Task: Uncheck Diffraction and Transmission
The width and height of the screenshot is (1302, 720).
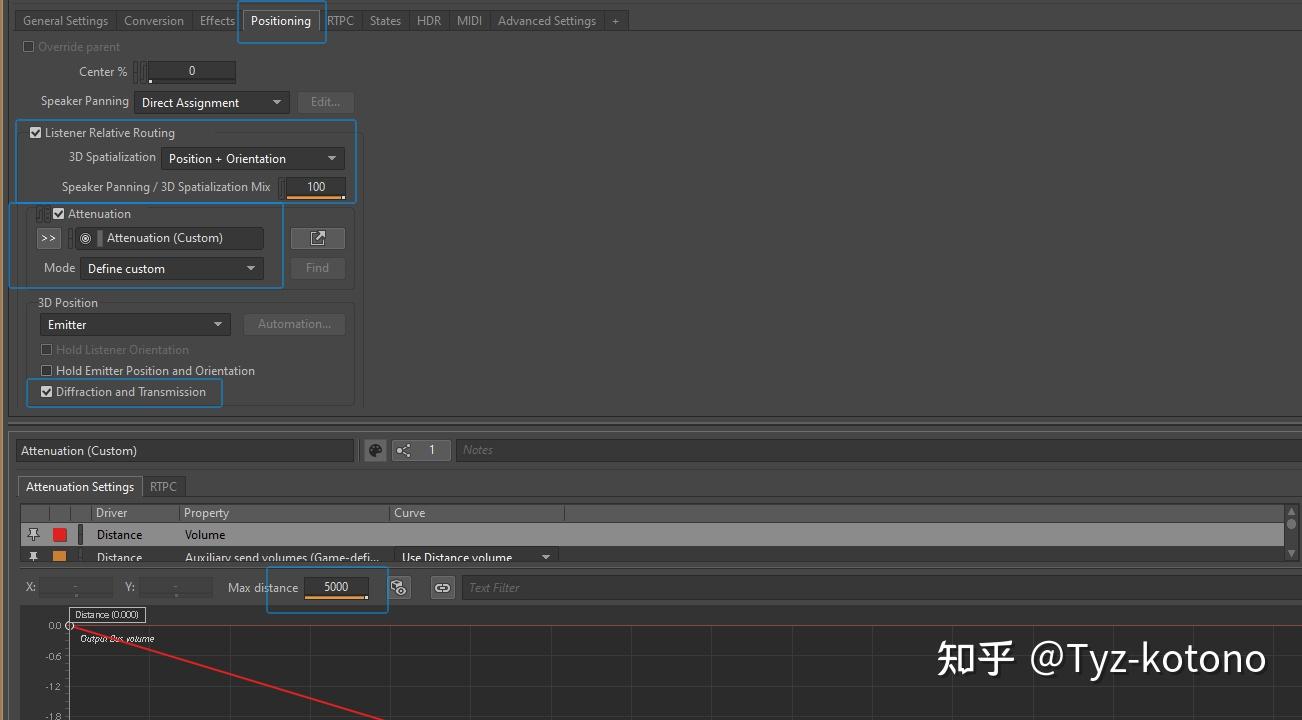Action: [46, 391]
